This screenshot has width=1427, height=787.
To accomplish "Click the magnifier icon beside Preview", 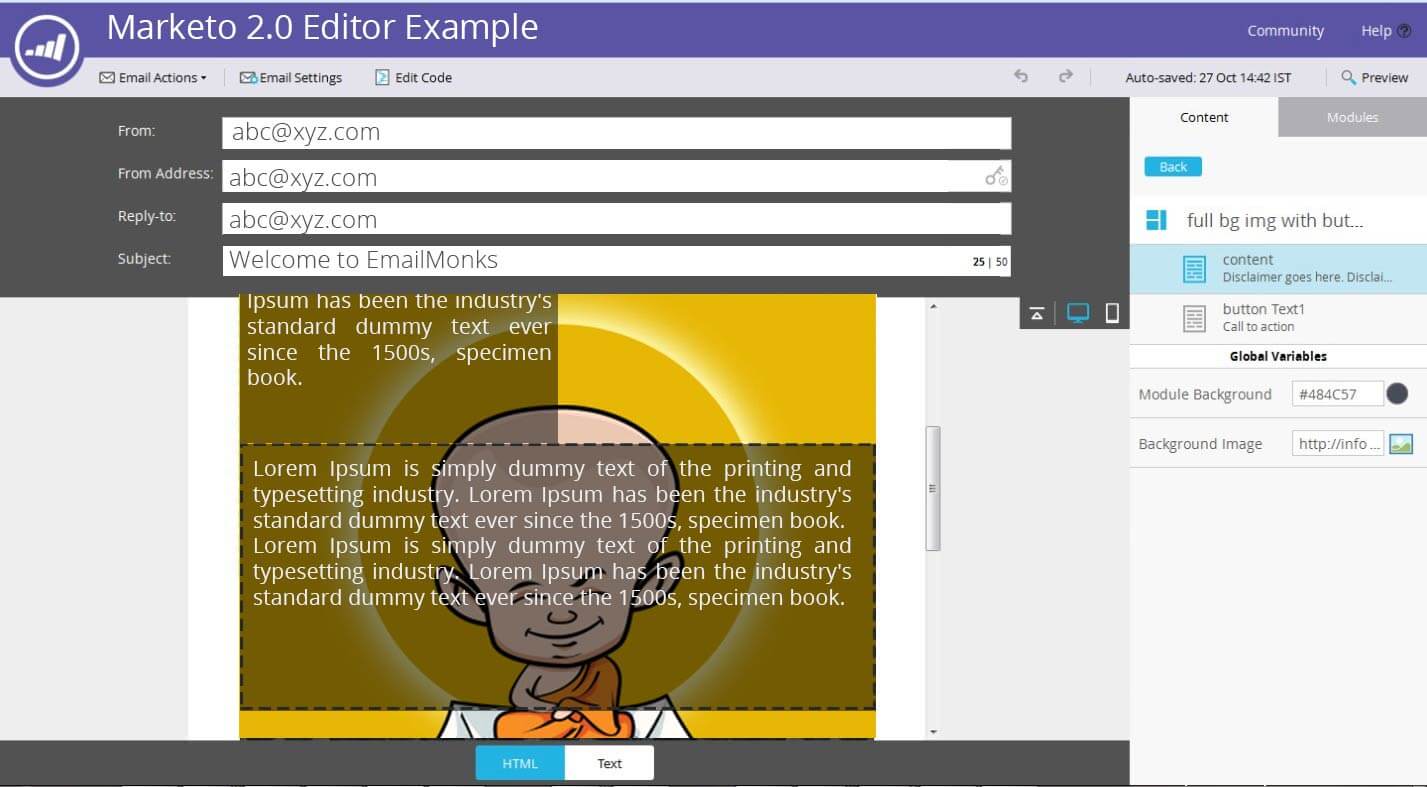I will click(1348, 77).
